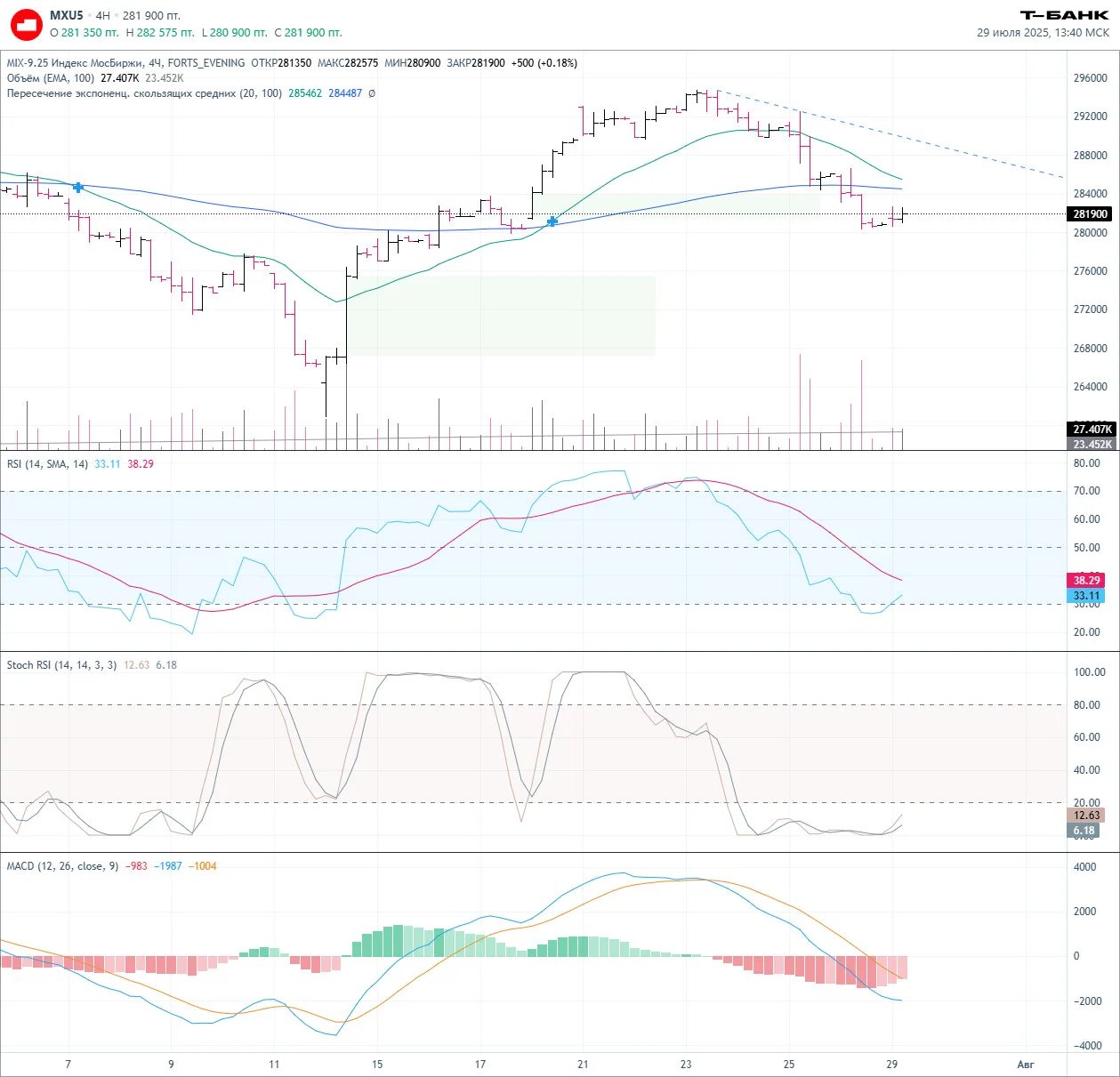Click the date label 21 on time axis

click(x=584, y=1065)
